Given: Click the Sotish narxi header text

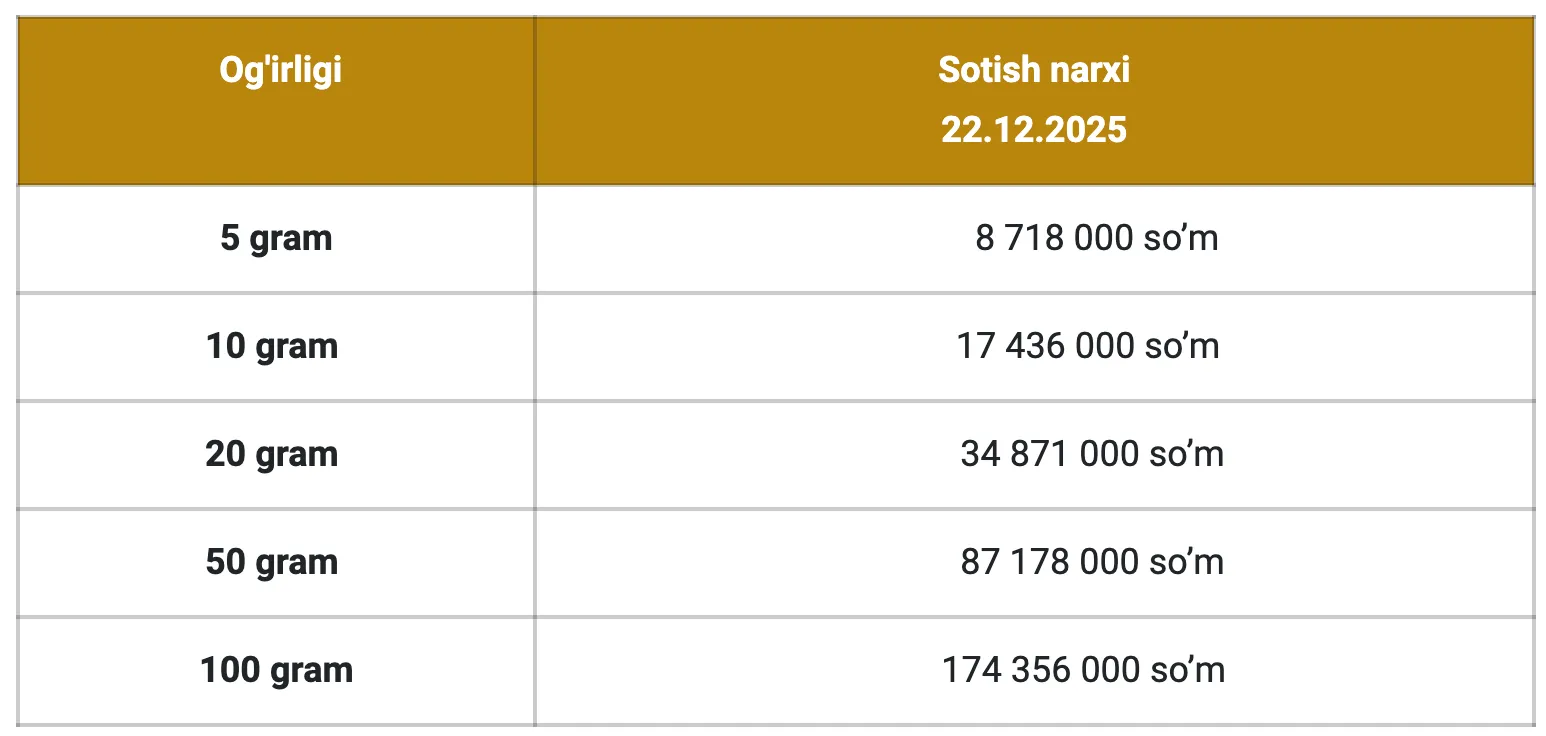Looking at the screenshot, I should click(x=1033, y=70).
